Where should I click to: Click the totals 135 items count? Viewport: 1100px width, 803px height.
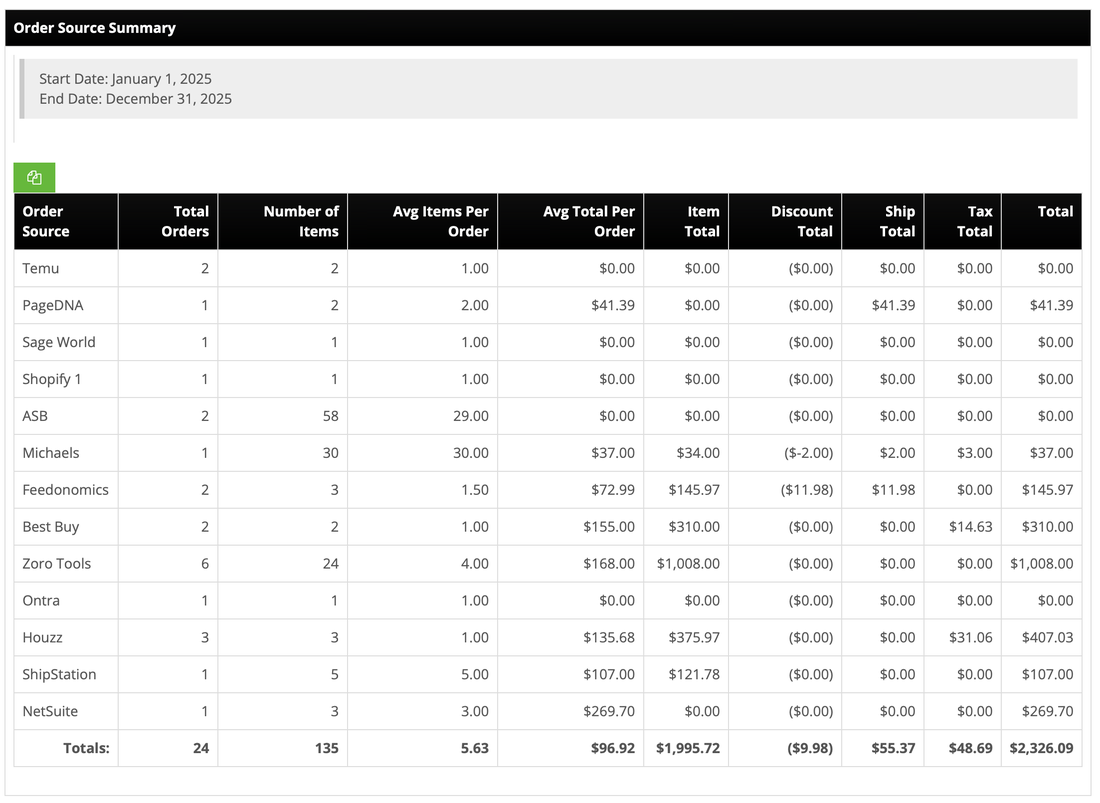(327, 748)
